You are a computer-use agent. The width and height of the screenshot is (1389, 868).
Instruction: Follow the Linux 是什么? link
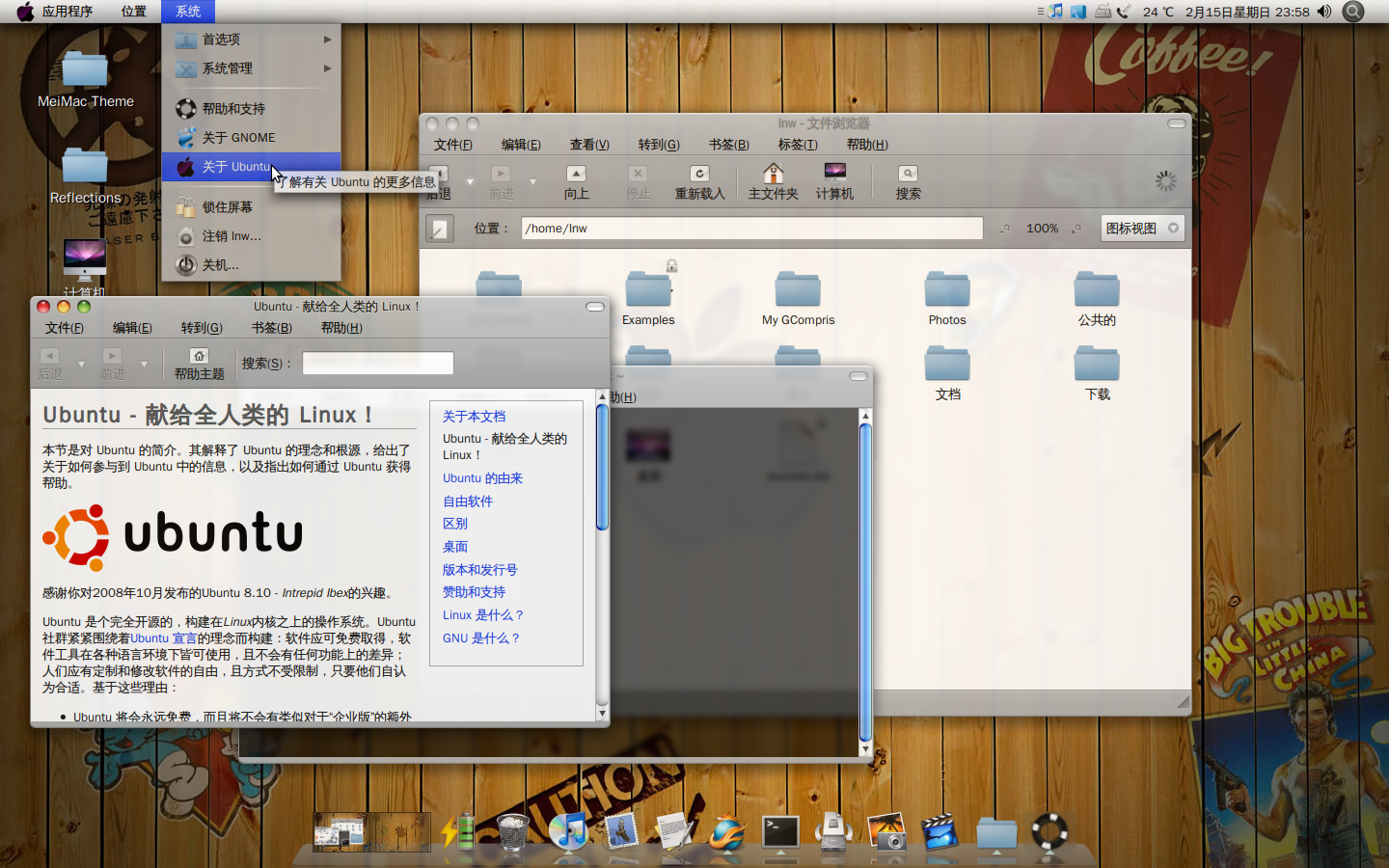click(x=482, y=615)
